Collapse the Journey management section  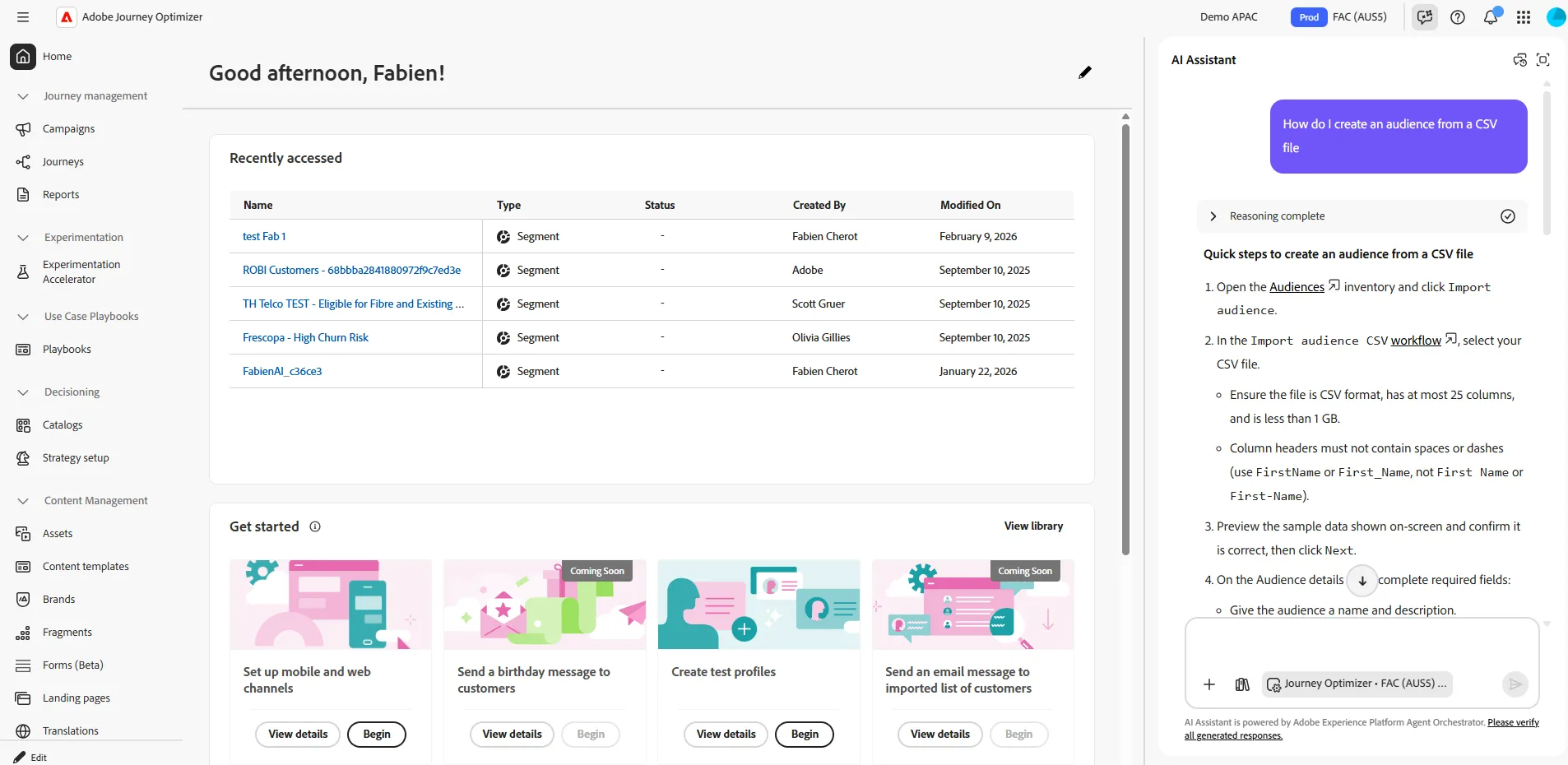click(x=23, y=96)
